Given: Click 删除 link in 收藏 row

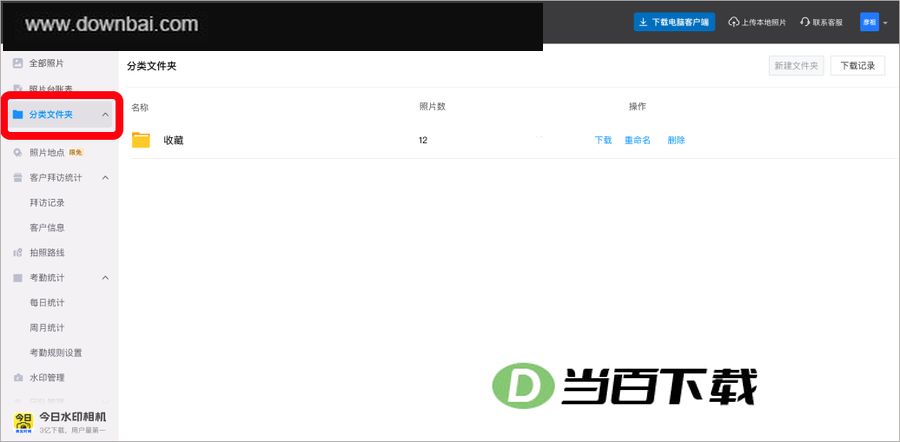Looking at the screenshot, I should [x=676, y=140].
